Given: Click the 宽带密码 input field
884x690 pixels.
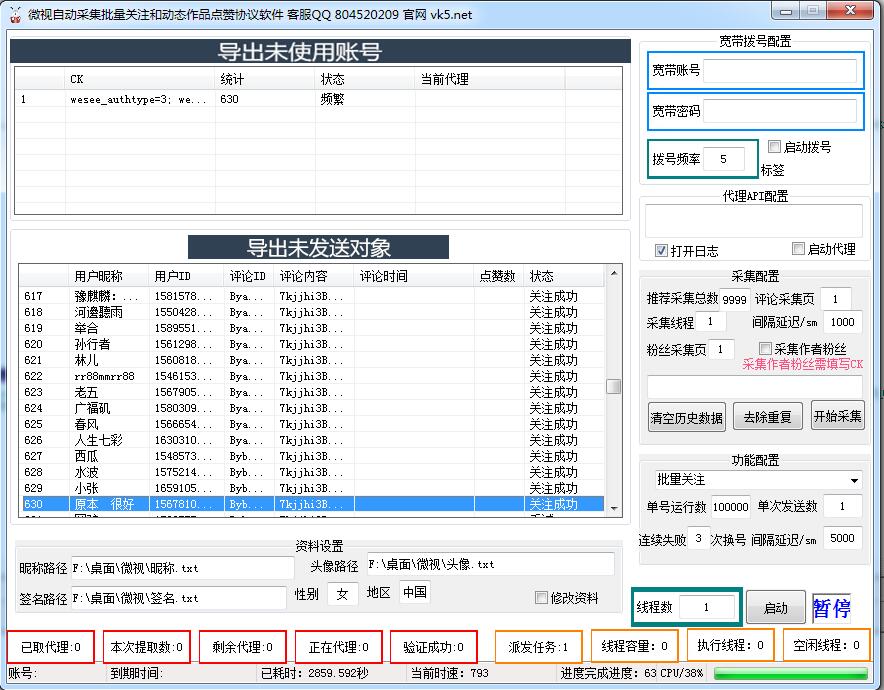Looking at the screenshot, I should 780,111.
